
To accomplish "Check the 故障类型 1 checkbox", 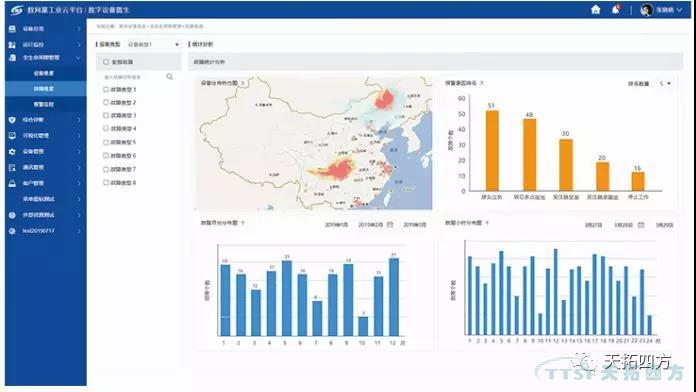I will click(x=106, y=90).
